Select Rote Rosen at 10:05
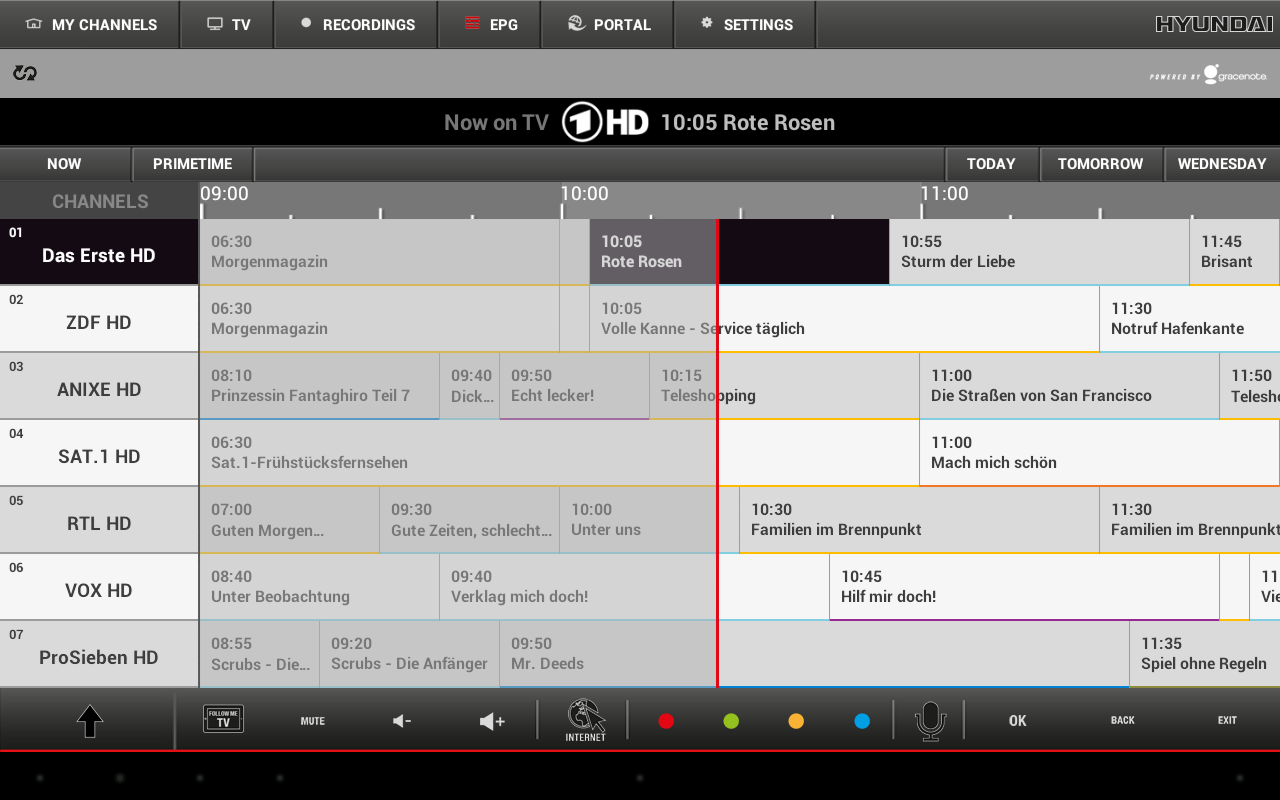The image size is (1280, 800). pyautogui.click(x=739, y=252)
